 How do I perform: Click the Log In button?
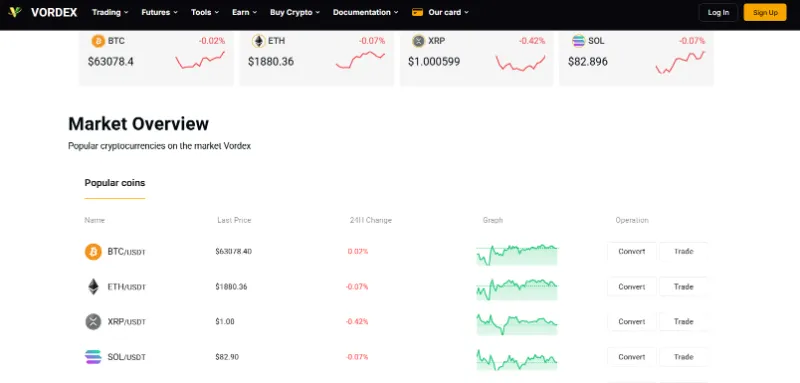718,12
